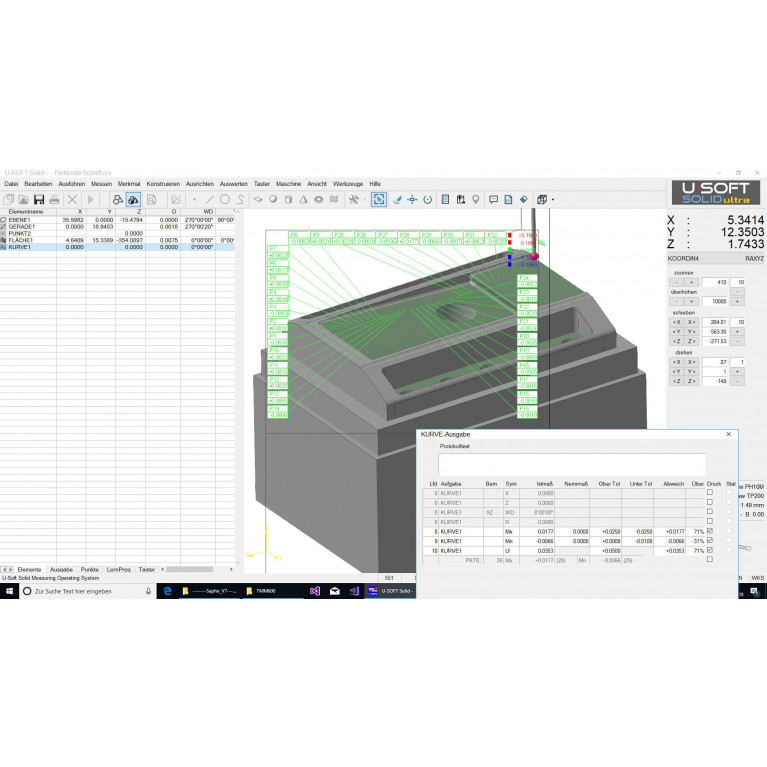Click the Protokolltext input field
The width and height of the screenshot is (767, 767).
pos(571,464)
